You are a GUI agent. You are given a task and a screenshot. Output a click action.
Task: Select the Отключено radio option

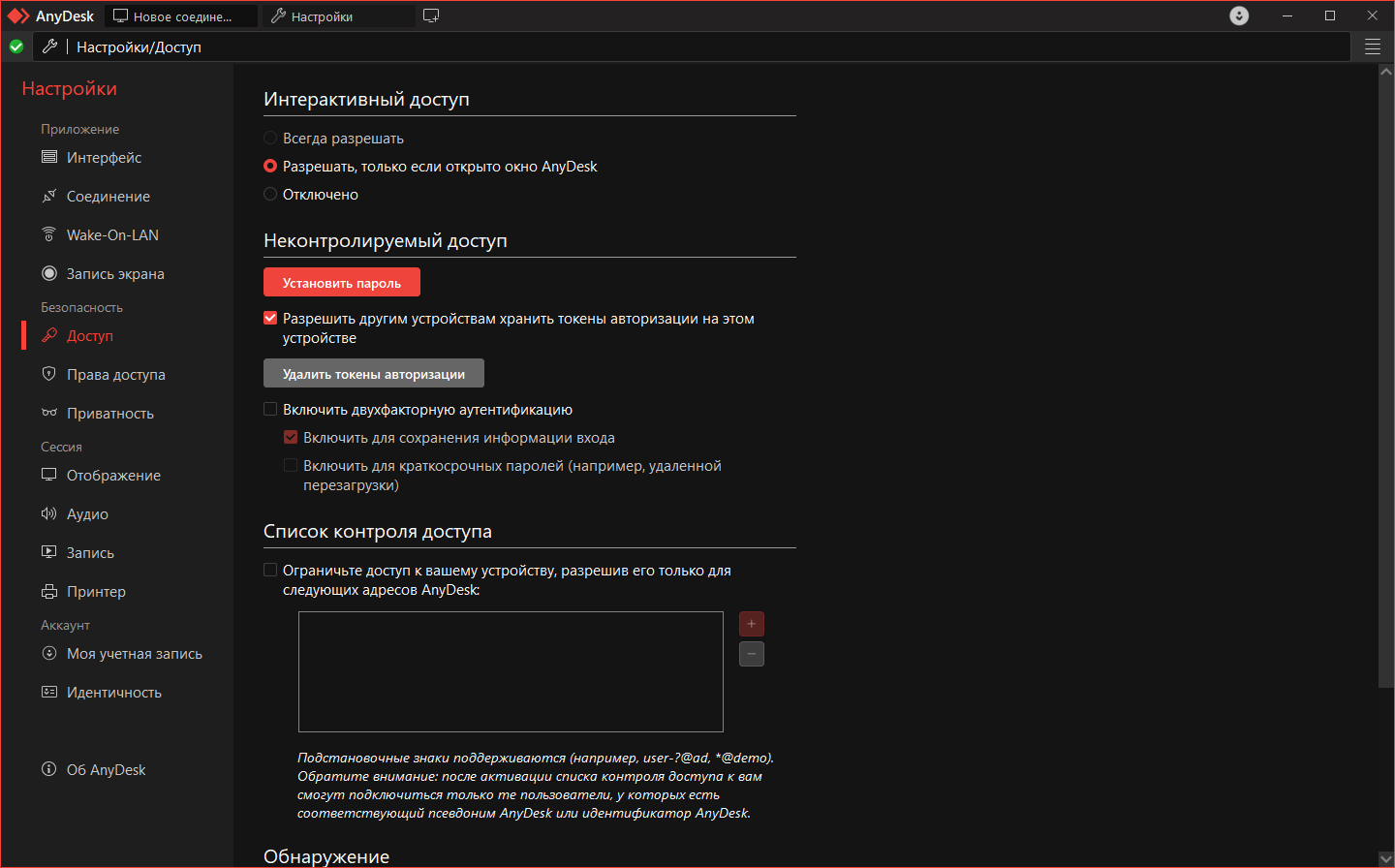pos(270,194)
